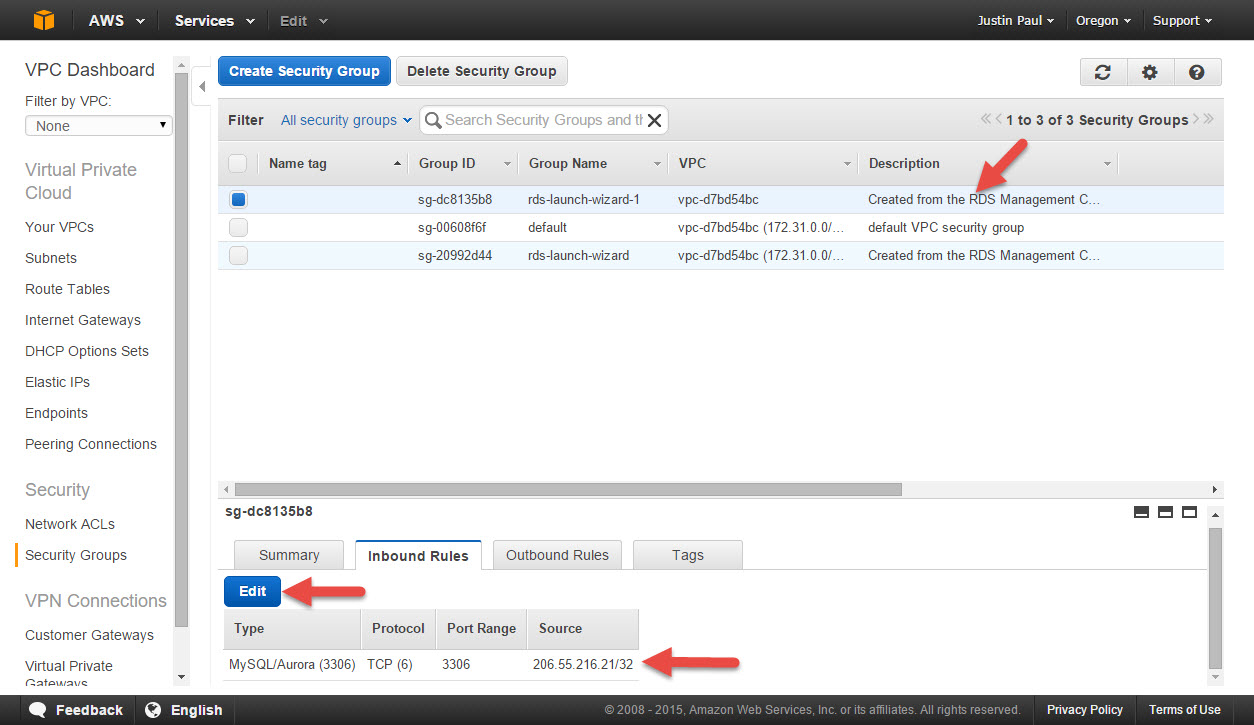Open the help question mark icon
Screen dimensions: 1254x725
[x=1197, y=72]
